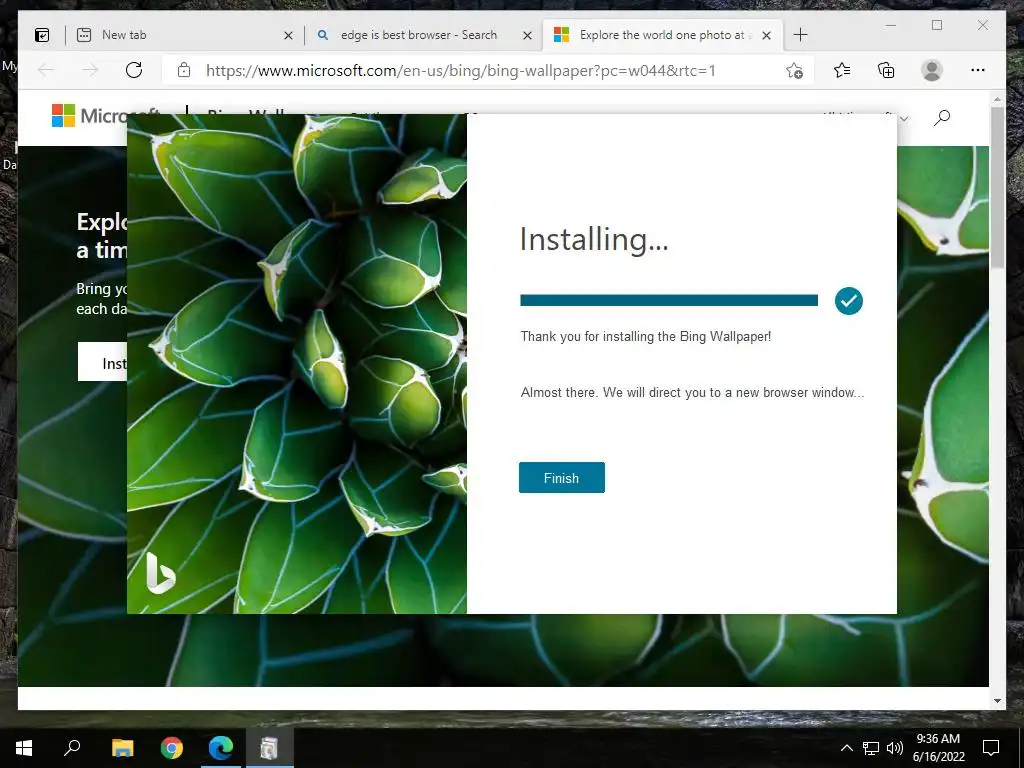
Task: Click the installation complete checkmark icon
Action: point(848,300)
